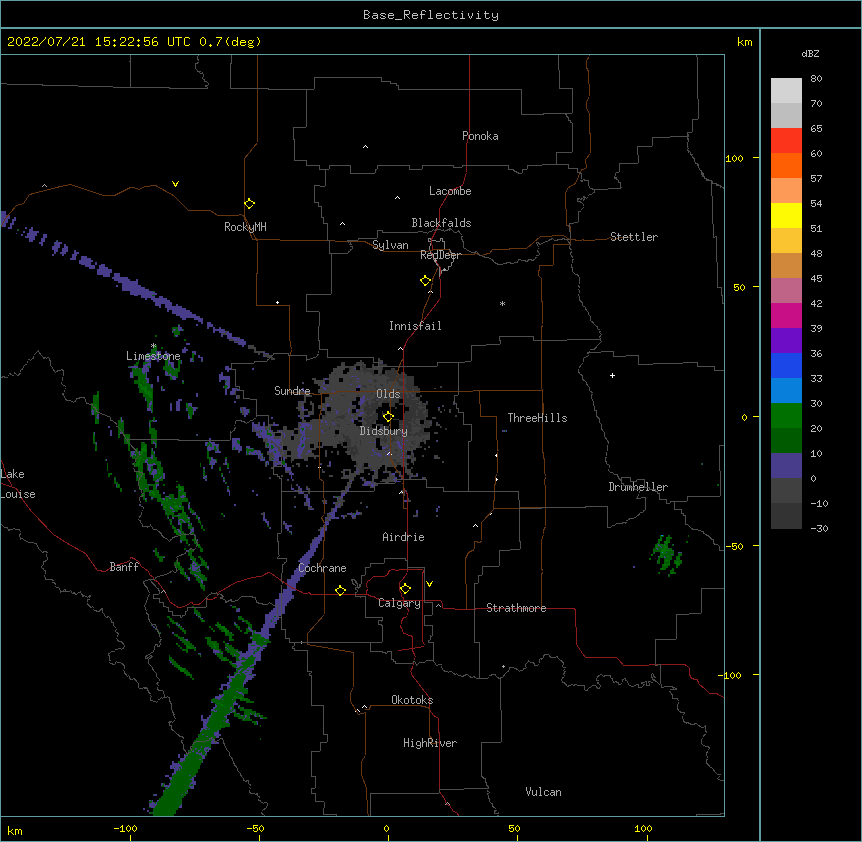This screenshot has width=862, height=842.
Task: Select the royal blue legend swatch
Action: point(786,365)
